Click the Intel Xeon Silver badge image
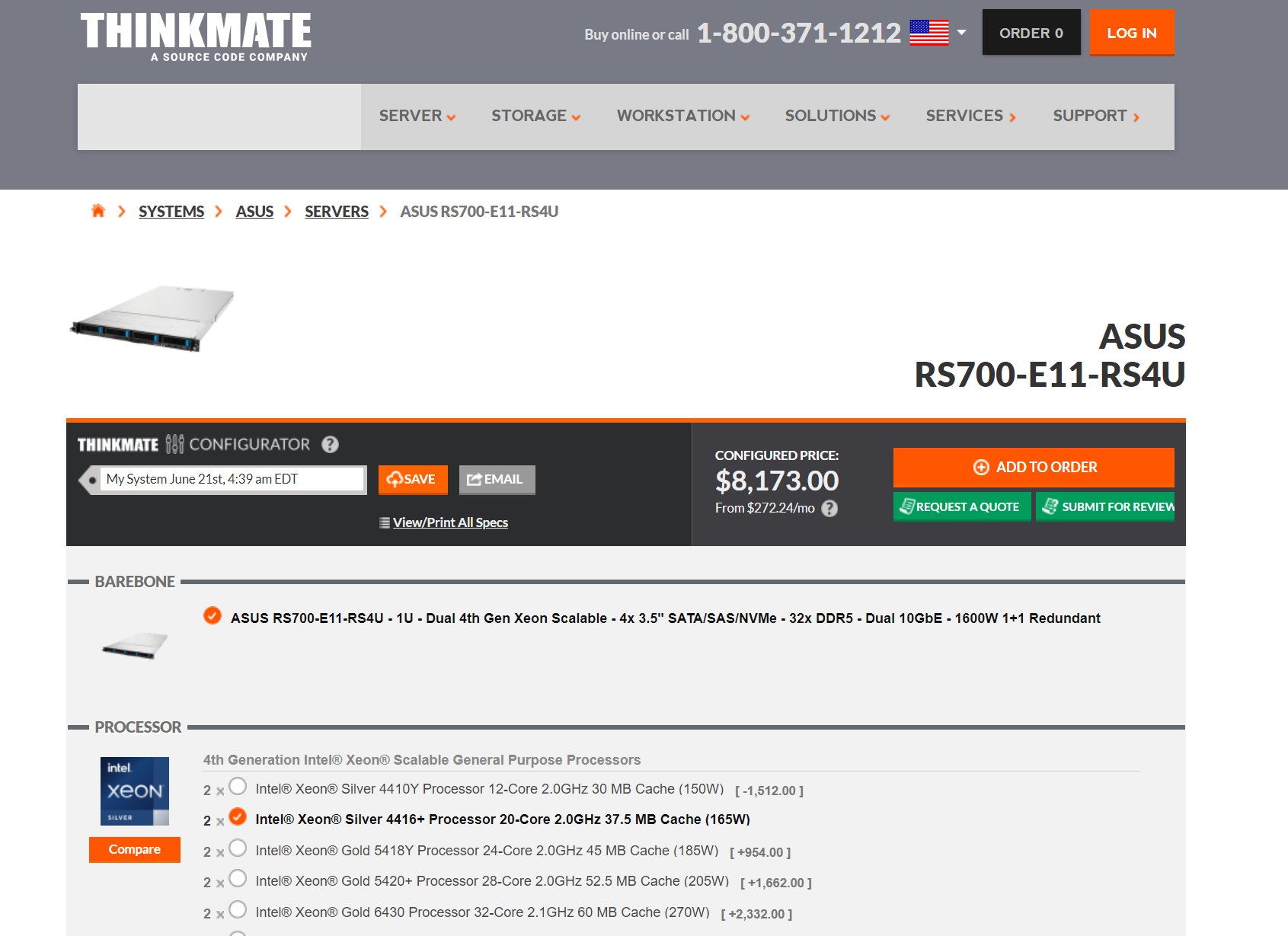The image size is (1288, 936). click(135, 791)
